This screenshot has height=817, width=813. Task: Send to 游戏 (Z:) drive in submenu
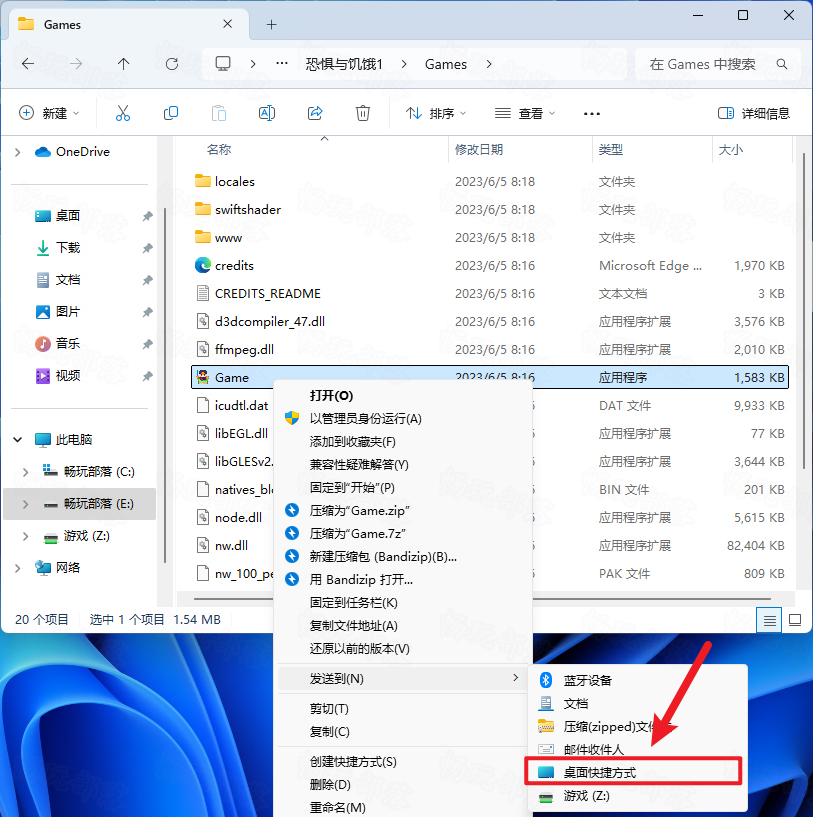[x=637, y=796]
